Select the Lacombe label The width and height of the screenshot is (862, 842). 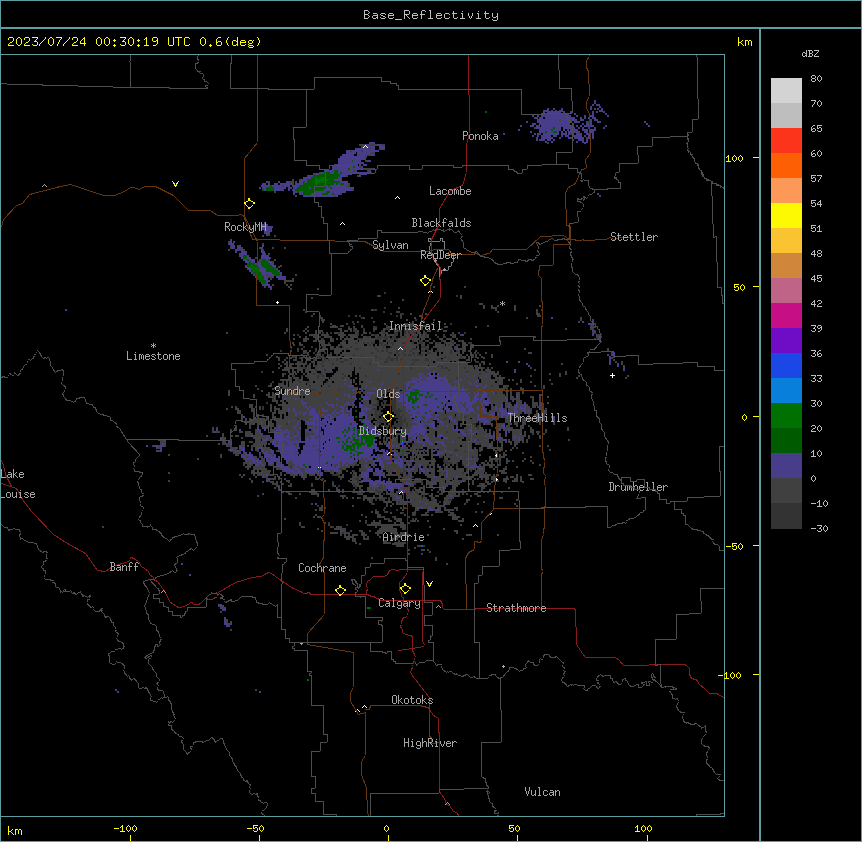[450, 191]
